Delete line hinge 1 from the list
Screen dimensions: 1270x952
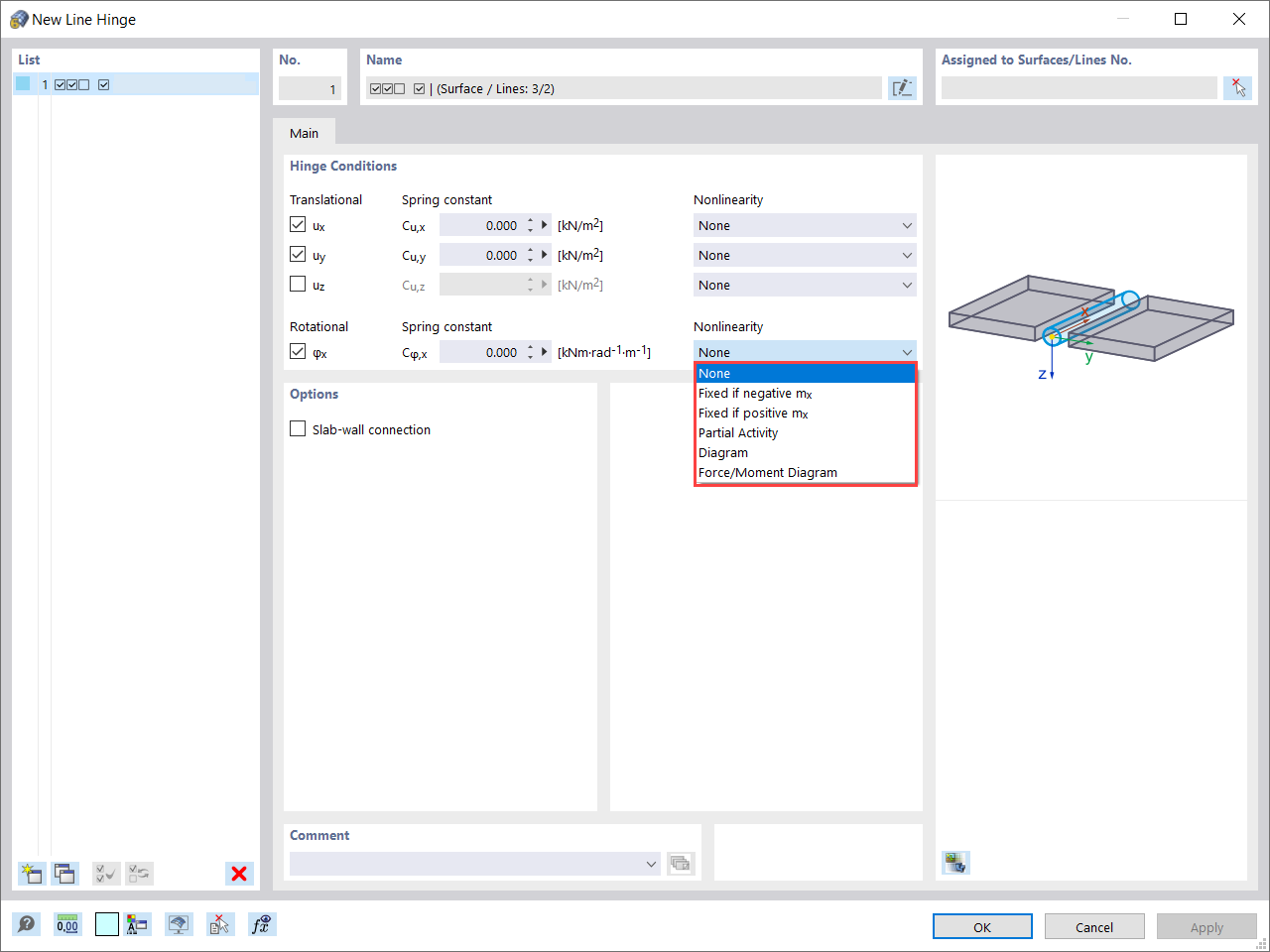pos(238,874)
